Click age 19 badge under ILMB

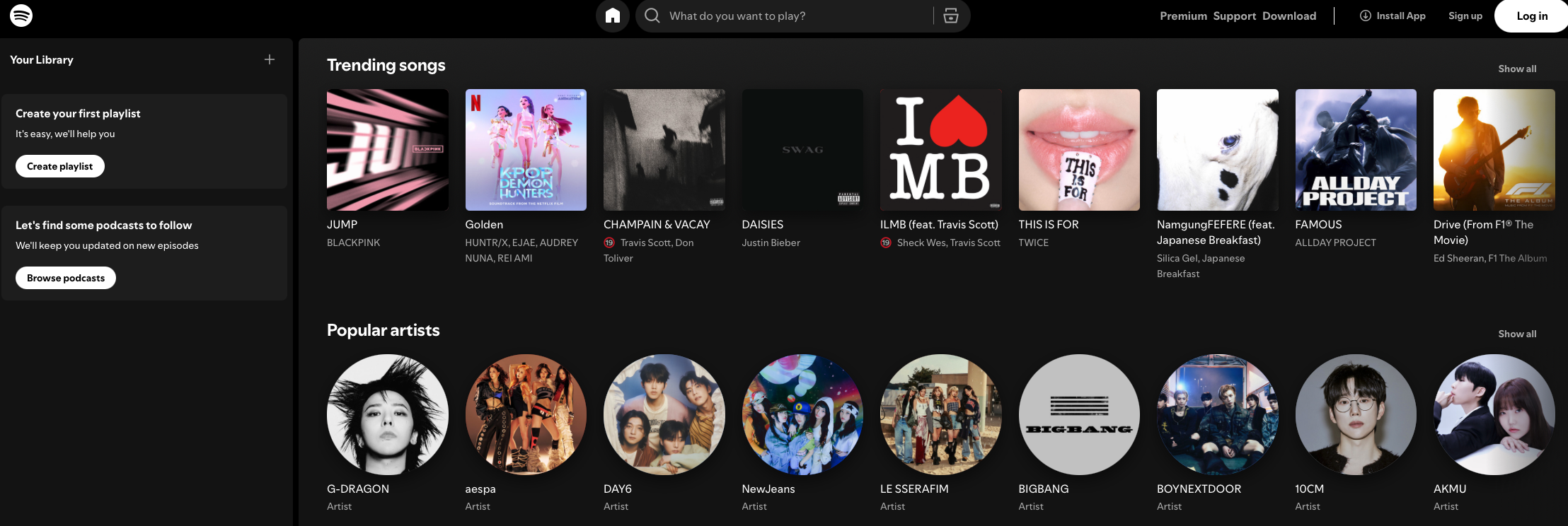coord(886,242)
